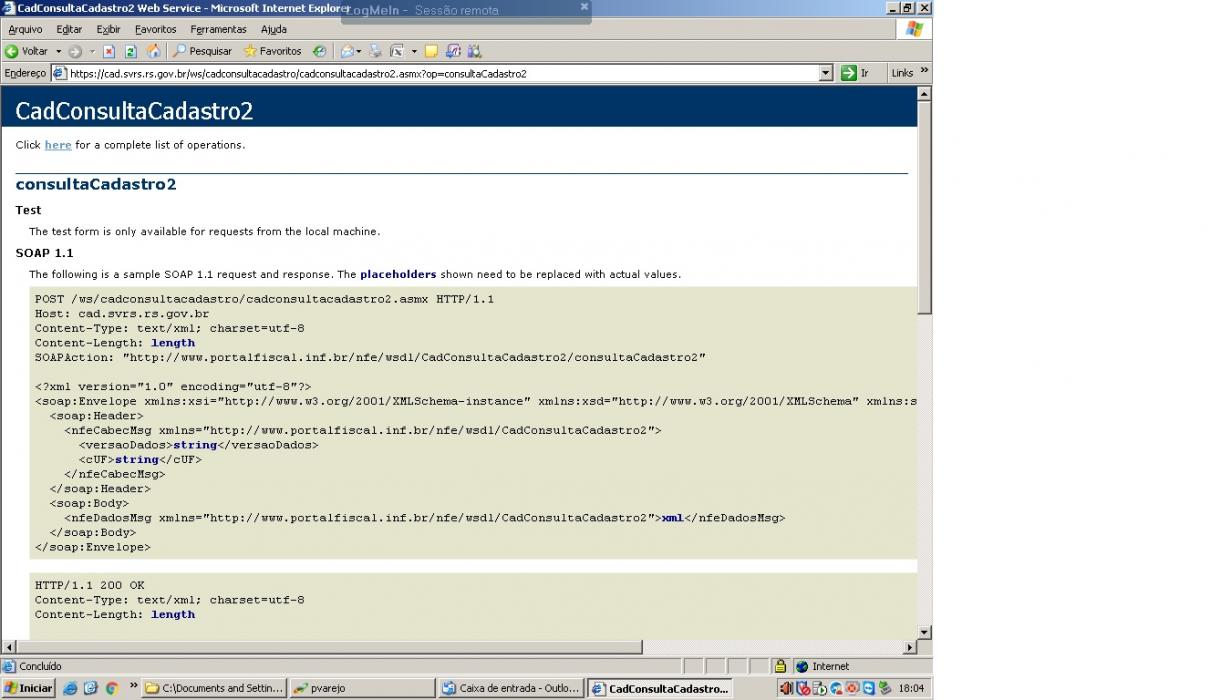This screenshot has width=1221, height=700.
Task: Expand the Links toolbar chevron
Action: coord(924,71)
